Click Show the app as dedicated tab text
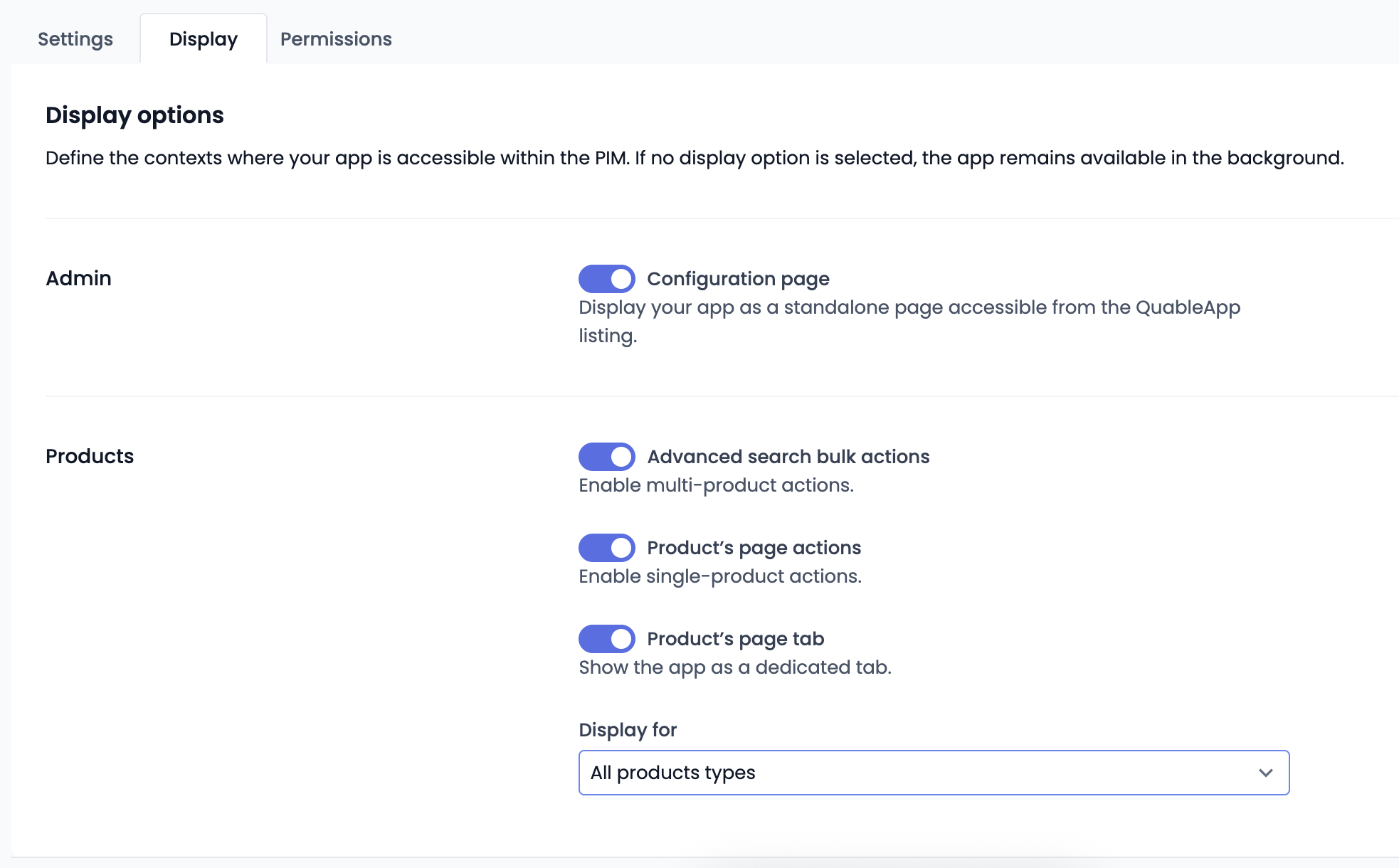Image resolution: width=1399 pixels, height=868 pixels. (x=734, y=667)
